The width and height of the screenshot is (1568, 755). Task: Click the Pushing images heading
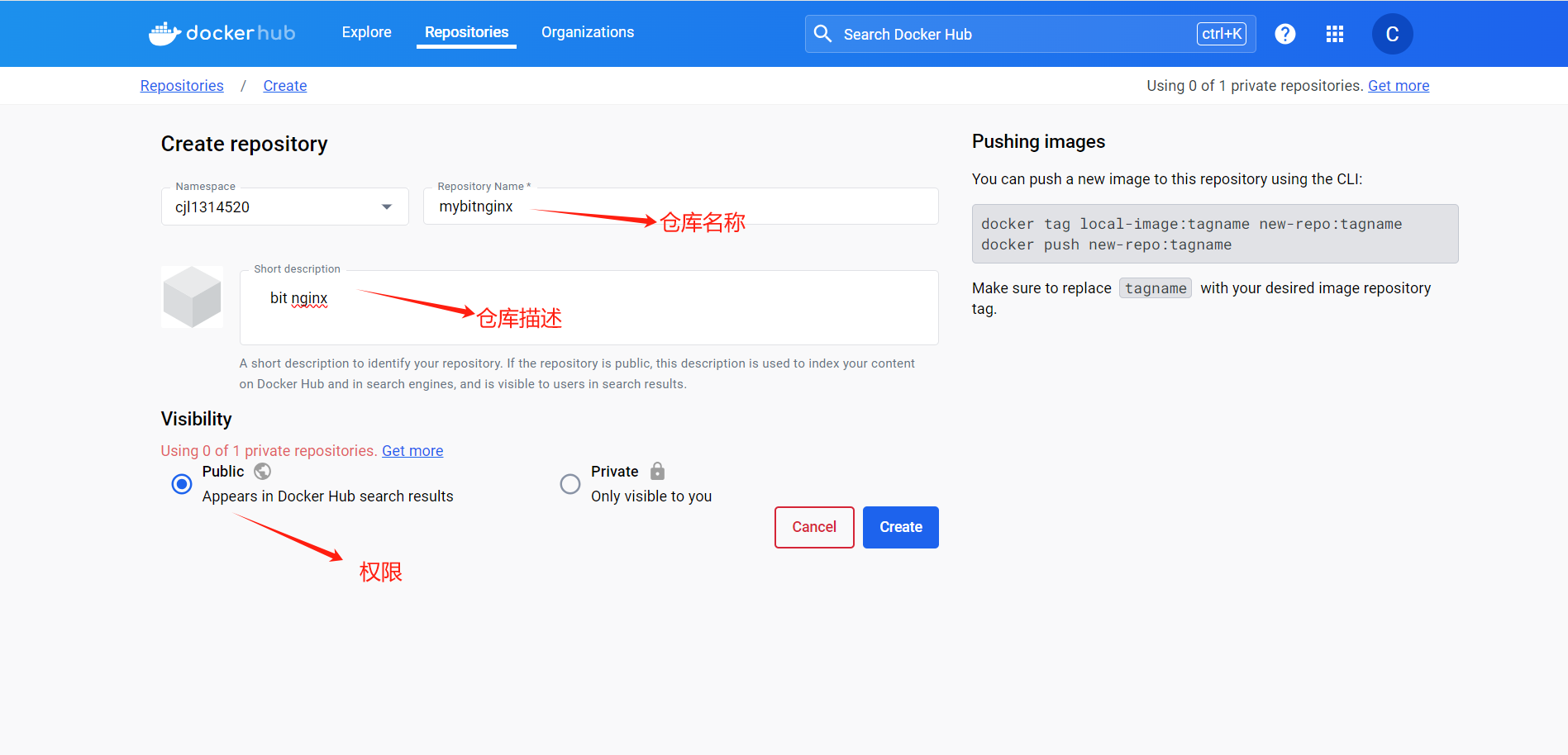pos(1038,141)
